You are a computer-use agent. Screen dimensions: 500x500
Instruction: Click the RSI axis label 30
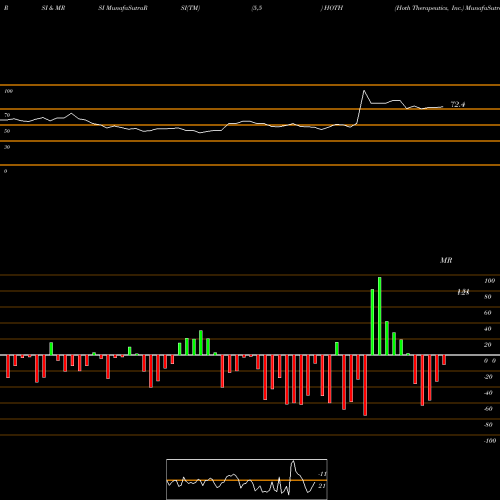pos(7,147)
